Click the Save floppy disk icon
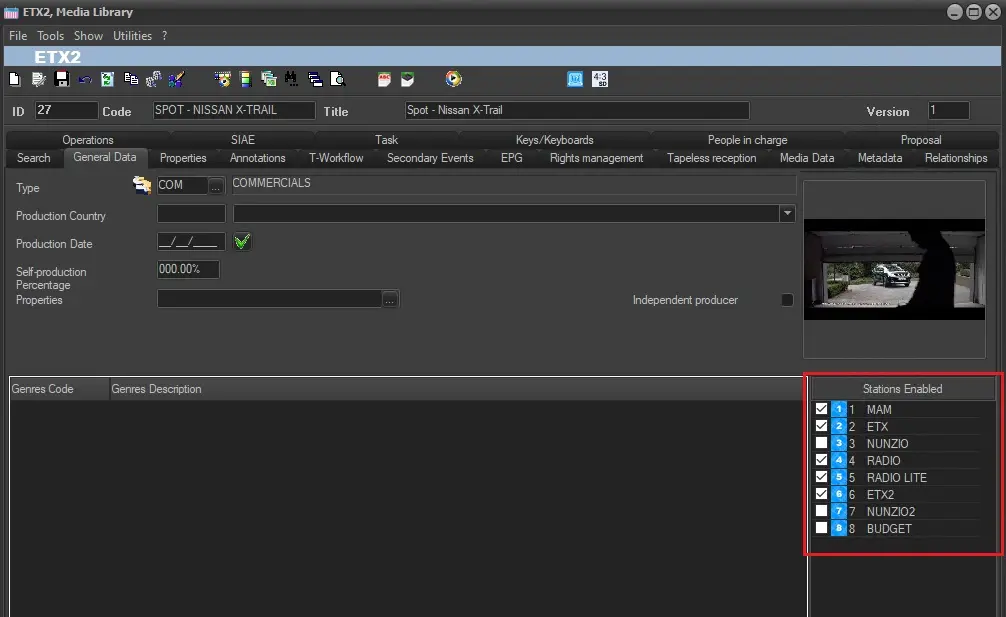The image size is (1006, 617). pyautogui.click(x=61, y=79)
